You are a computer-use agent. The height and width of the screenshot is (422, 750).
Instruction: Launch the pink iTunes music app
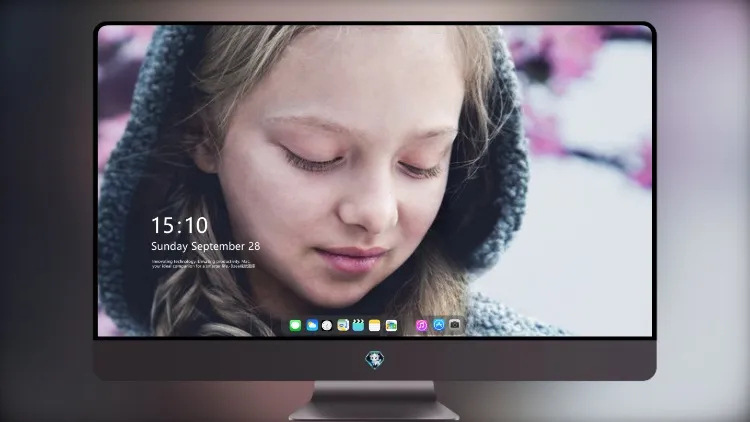tap(421, 325)
